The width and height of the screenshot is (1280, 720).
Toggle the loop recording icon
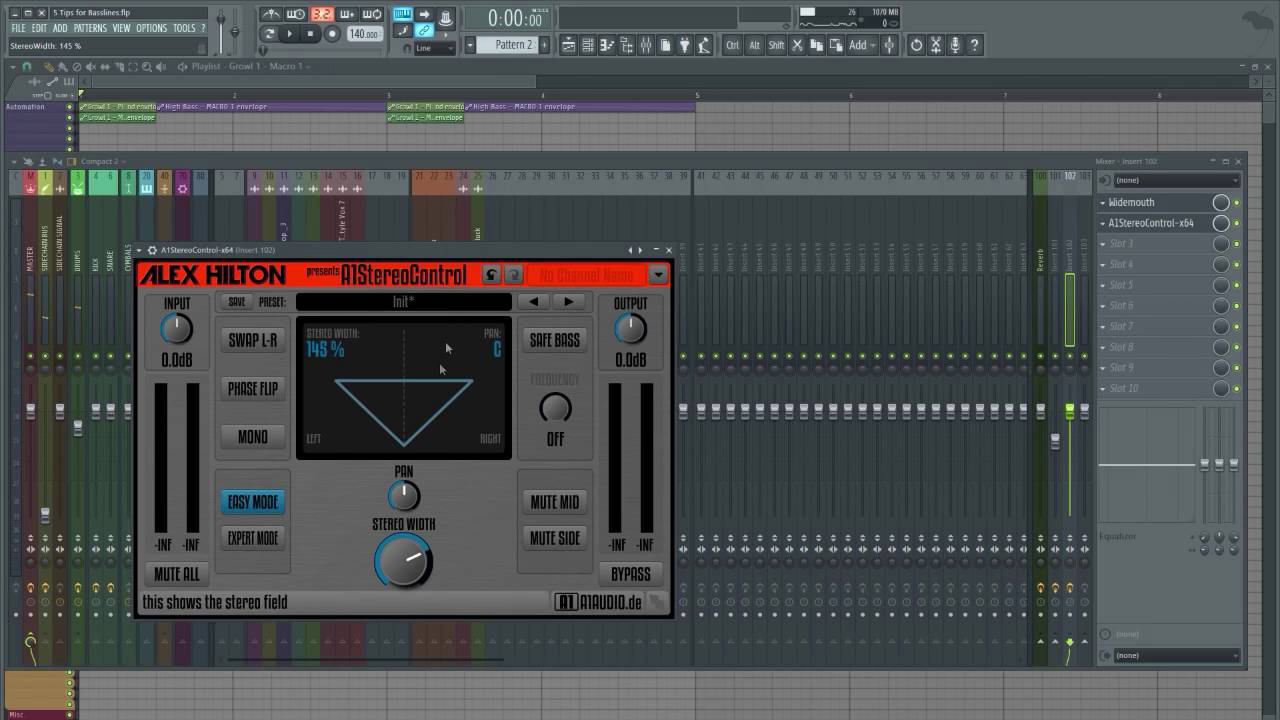pyautogui.click(x=371, y=14)
